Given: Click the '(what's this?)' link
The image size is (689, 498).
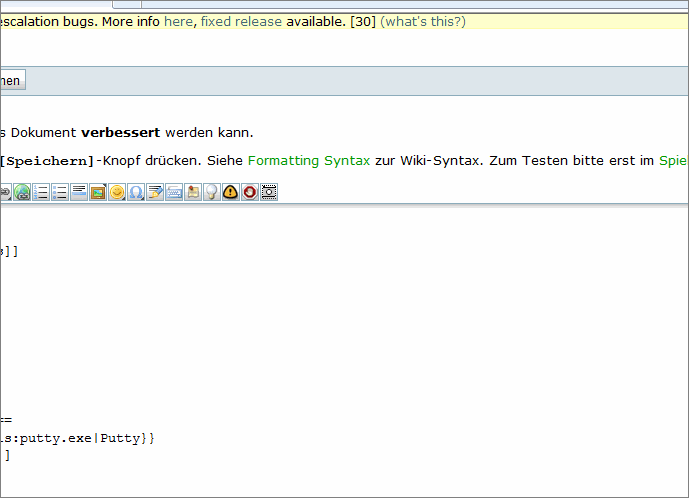Looking at the screenshot, I should point(422,21).
